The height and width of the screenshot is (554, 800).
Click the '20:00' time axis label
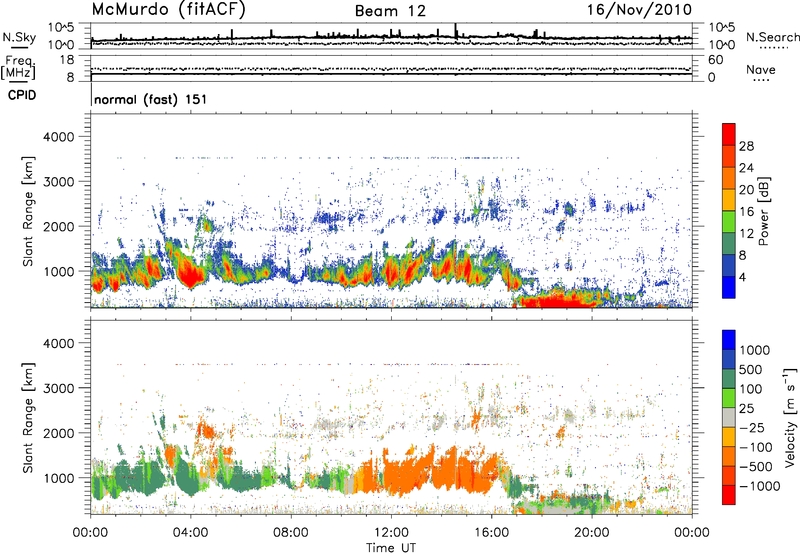click(592, 533)
